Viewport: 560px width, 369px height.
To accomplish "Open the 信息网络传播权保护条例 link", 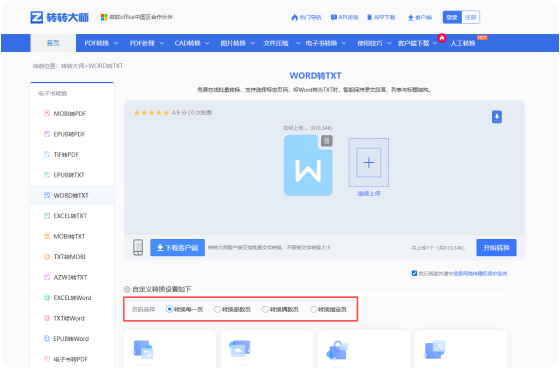I will coord(480,274).
